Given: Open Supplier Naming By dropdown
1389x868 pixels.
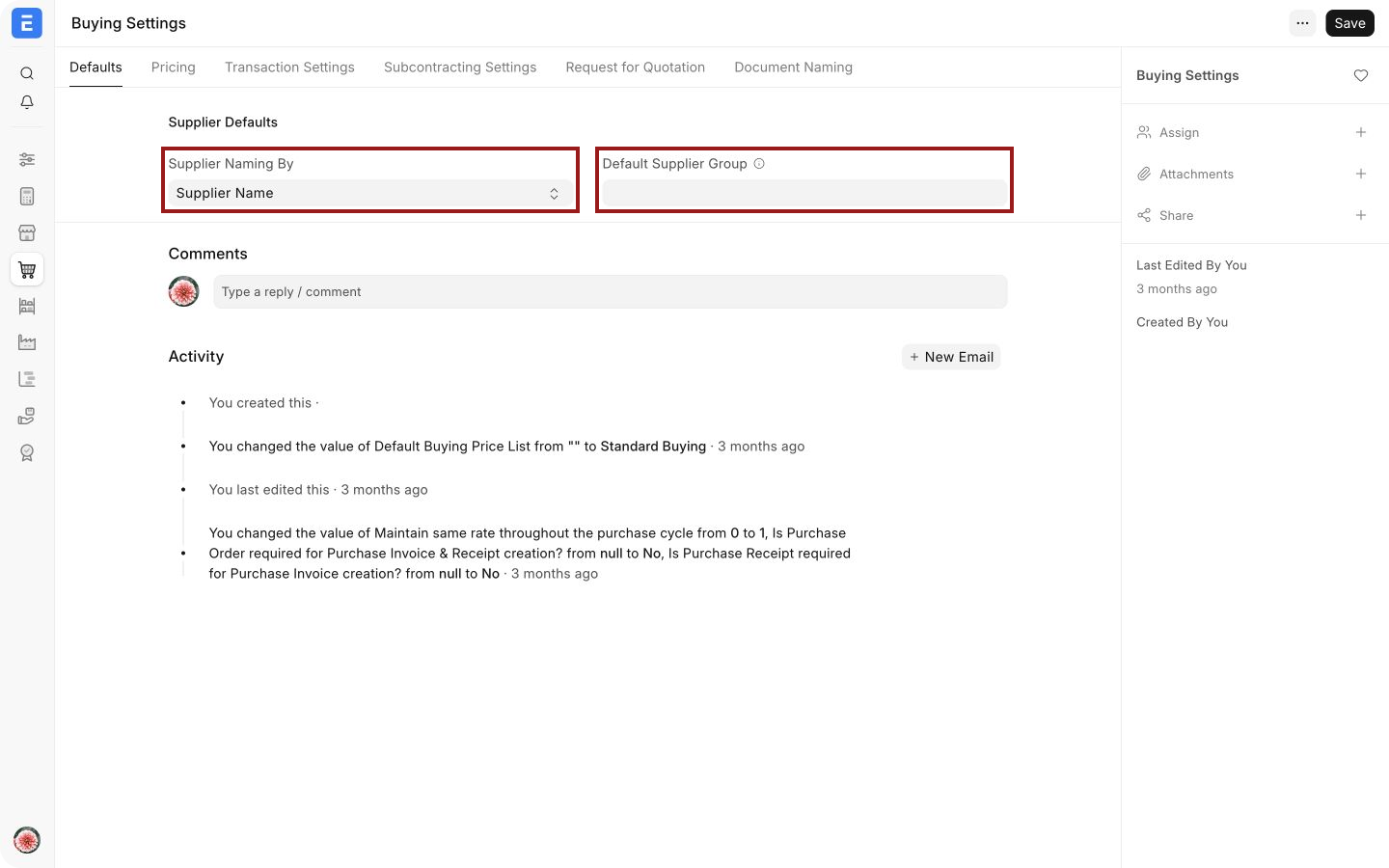Looking at the screenshot, I should tap(369, 193).
